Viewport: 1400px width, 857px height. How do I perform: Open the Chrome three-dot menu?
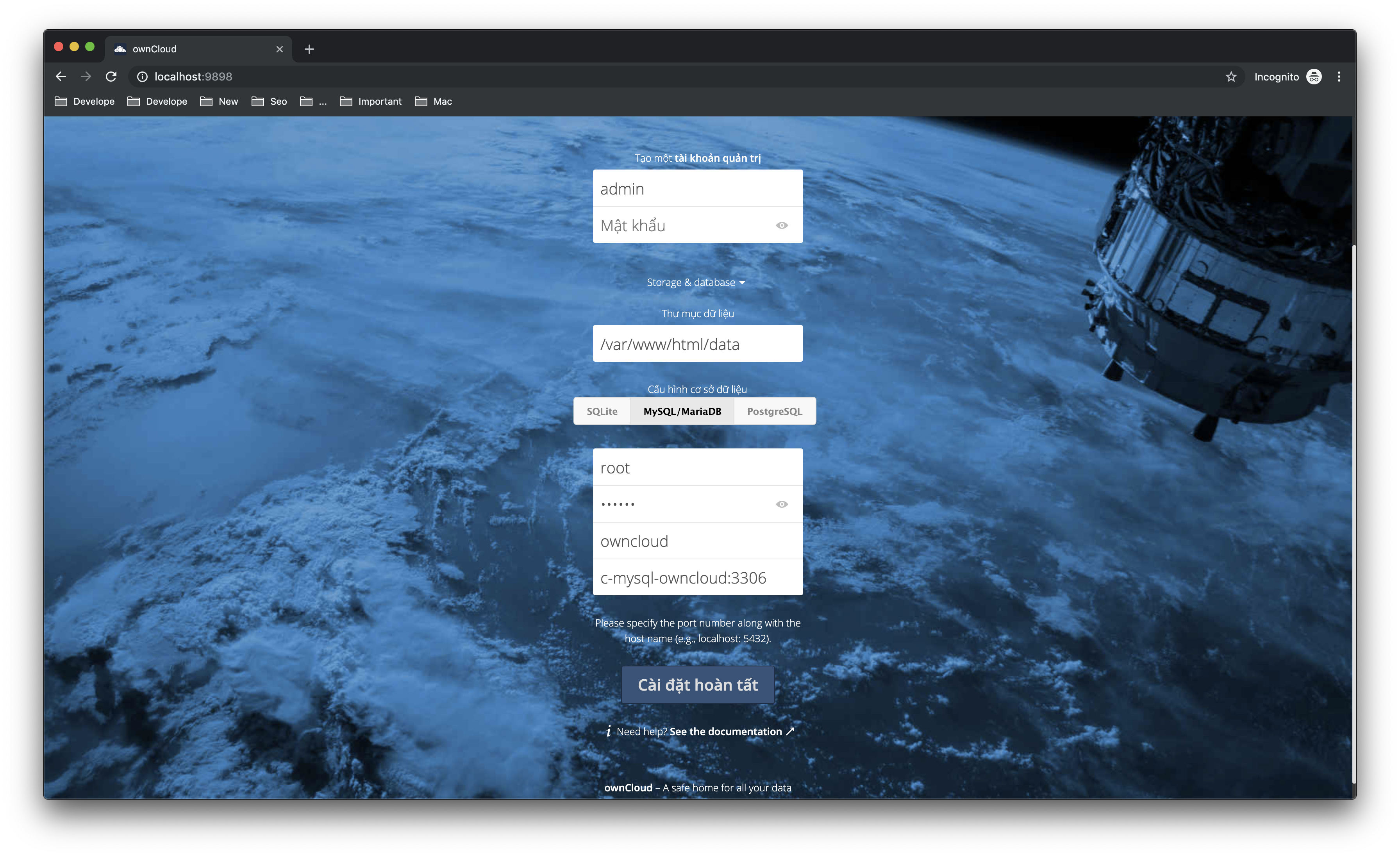(1339, 76)
